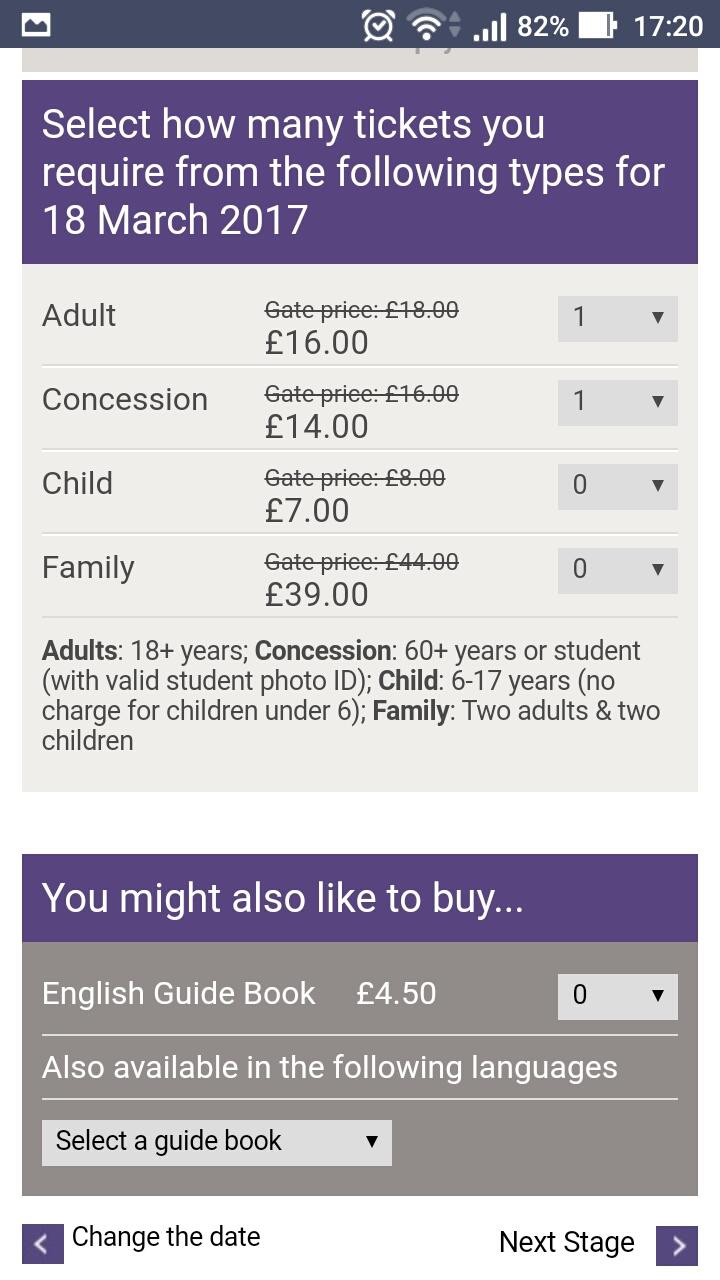Tap the clock time in status bar

[x=668, y=26]
